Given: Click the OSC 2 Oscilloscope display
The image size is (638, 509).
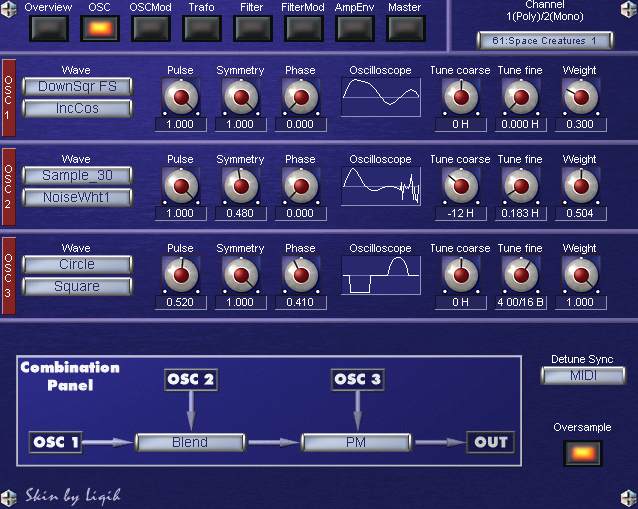Looking at the screenshot, I should click(380, 187).
